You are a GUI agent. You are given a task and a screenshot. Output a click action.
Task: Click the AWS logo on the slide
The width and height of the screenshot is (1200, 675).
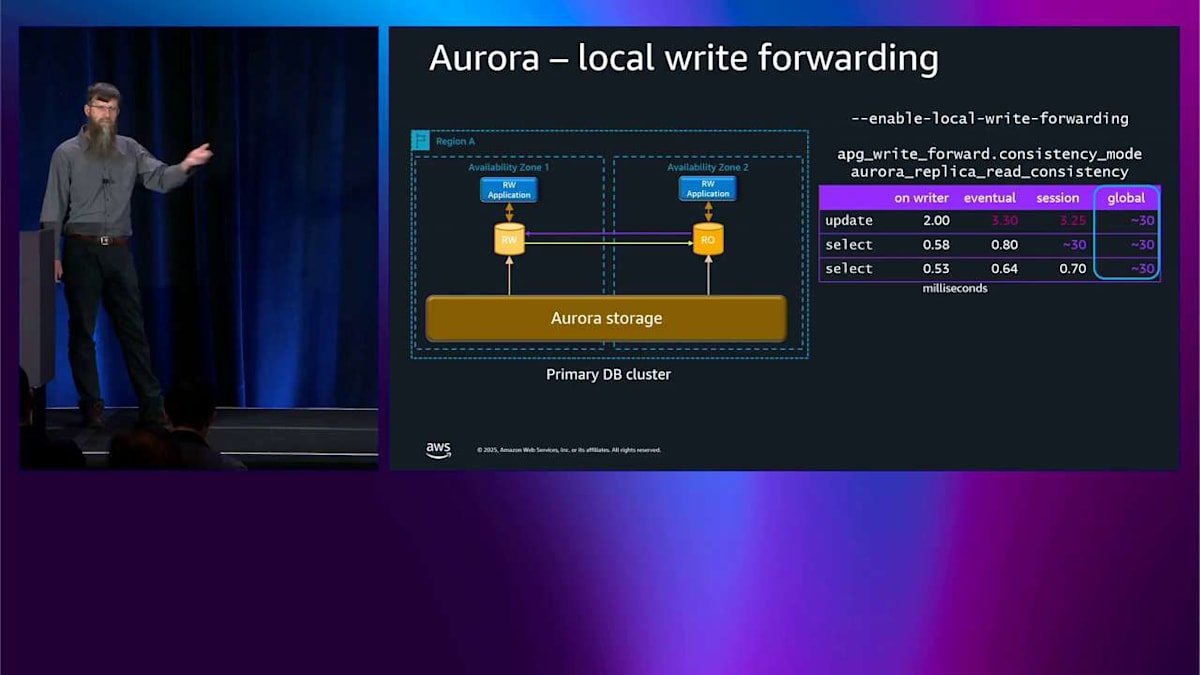438,450
